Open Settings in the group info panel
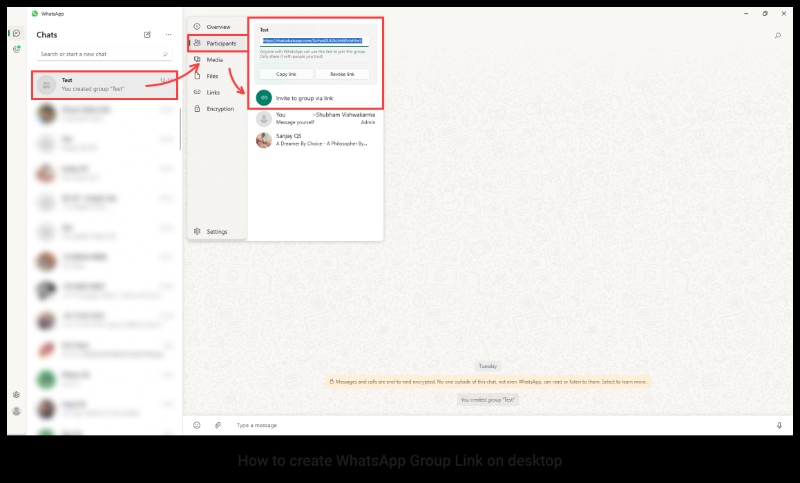This screenshot has height=483, width=800. [218, 232]
